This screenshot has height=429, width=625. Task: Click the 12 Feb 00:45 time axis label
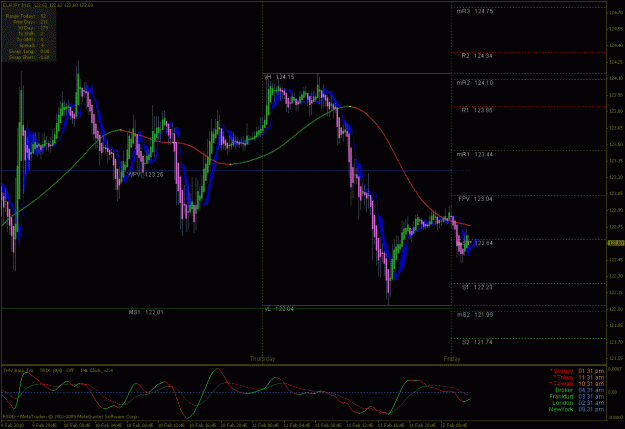[x=454, y=425]
